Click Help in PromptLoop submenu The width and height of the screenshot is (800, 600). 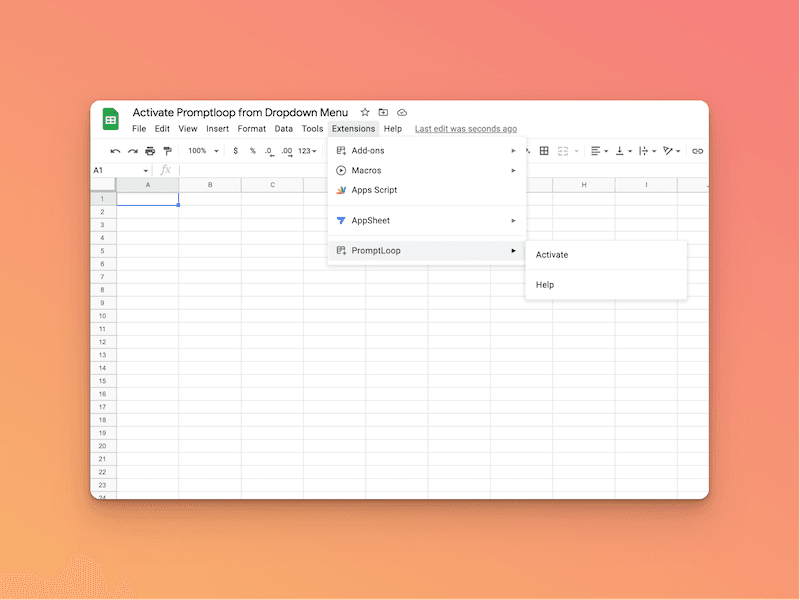click(x=606, y=285)
